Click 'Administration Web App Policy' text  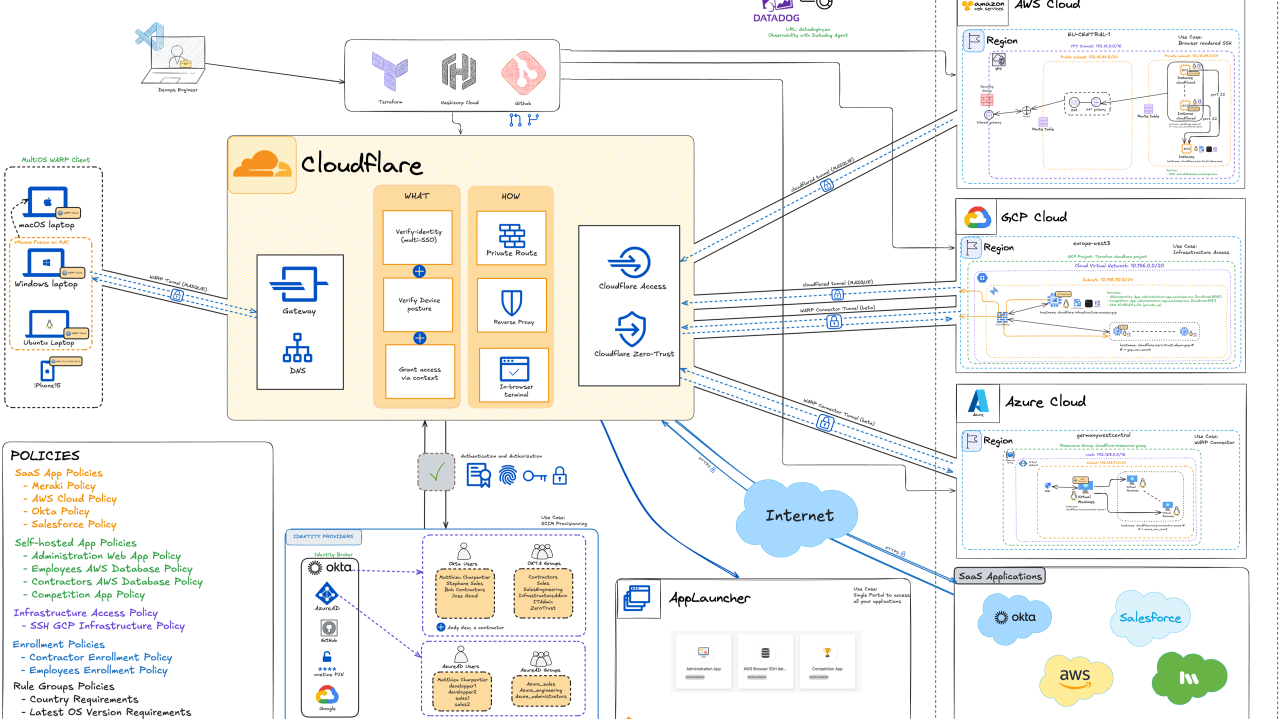pyautogui.click(x=106, y=556)
